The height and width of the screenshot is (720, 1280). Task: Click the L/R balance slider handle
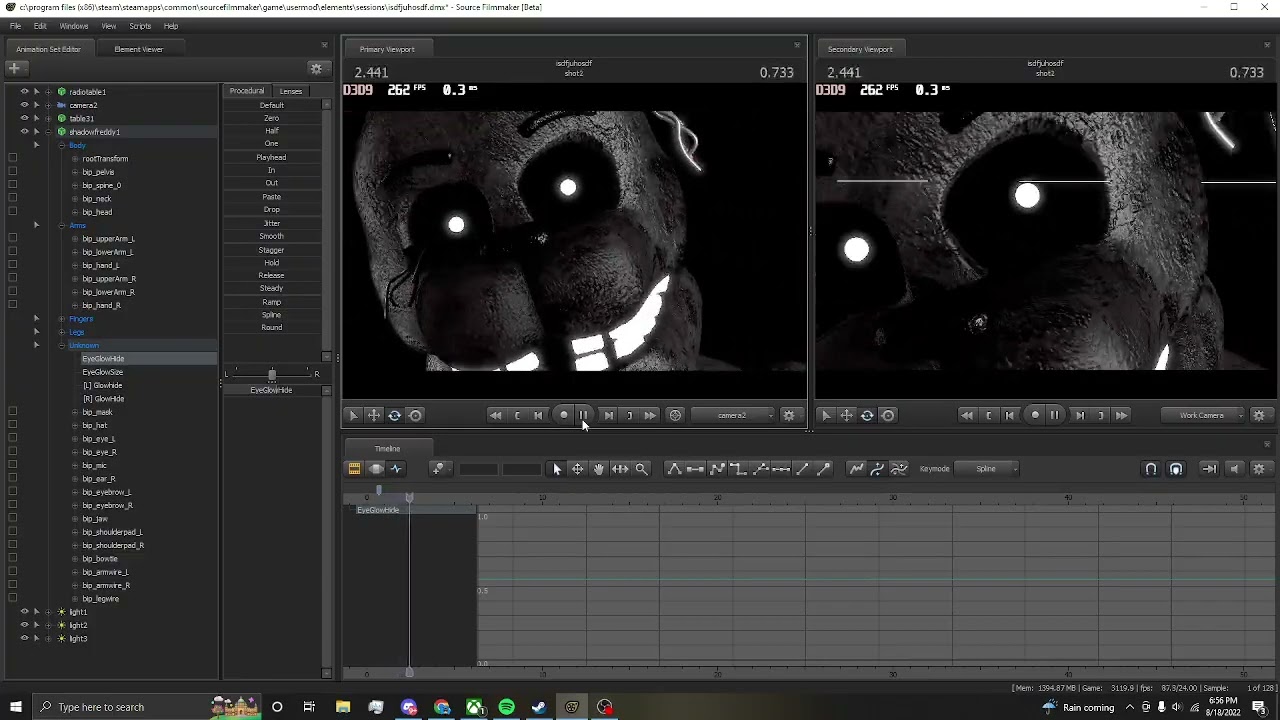(x=271, y=374)
